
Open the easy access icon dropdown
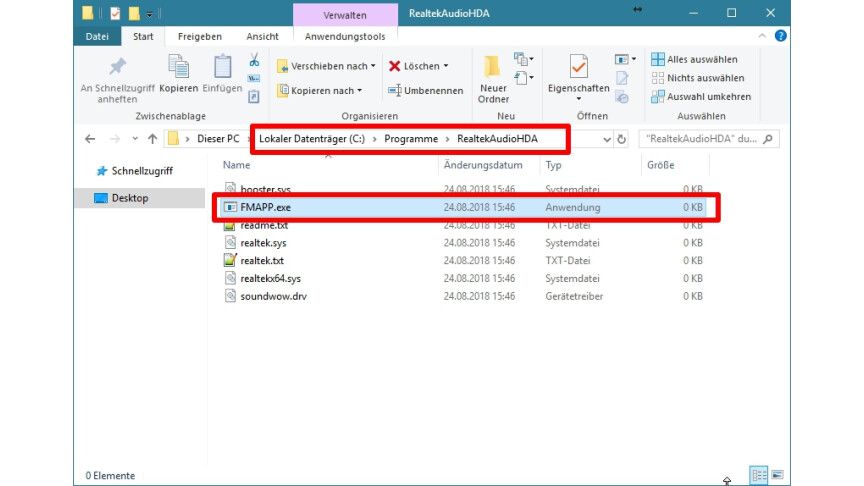tap(523, 78)
